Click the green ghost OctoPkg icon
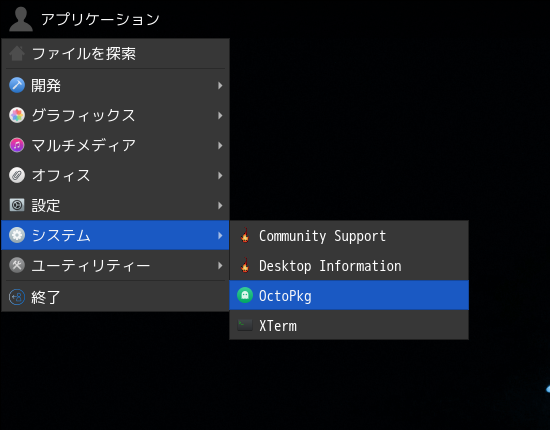 click(x=245, y=295)
